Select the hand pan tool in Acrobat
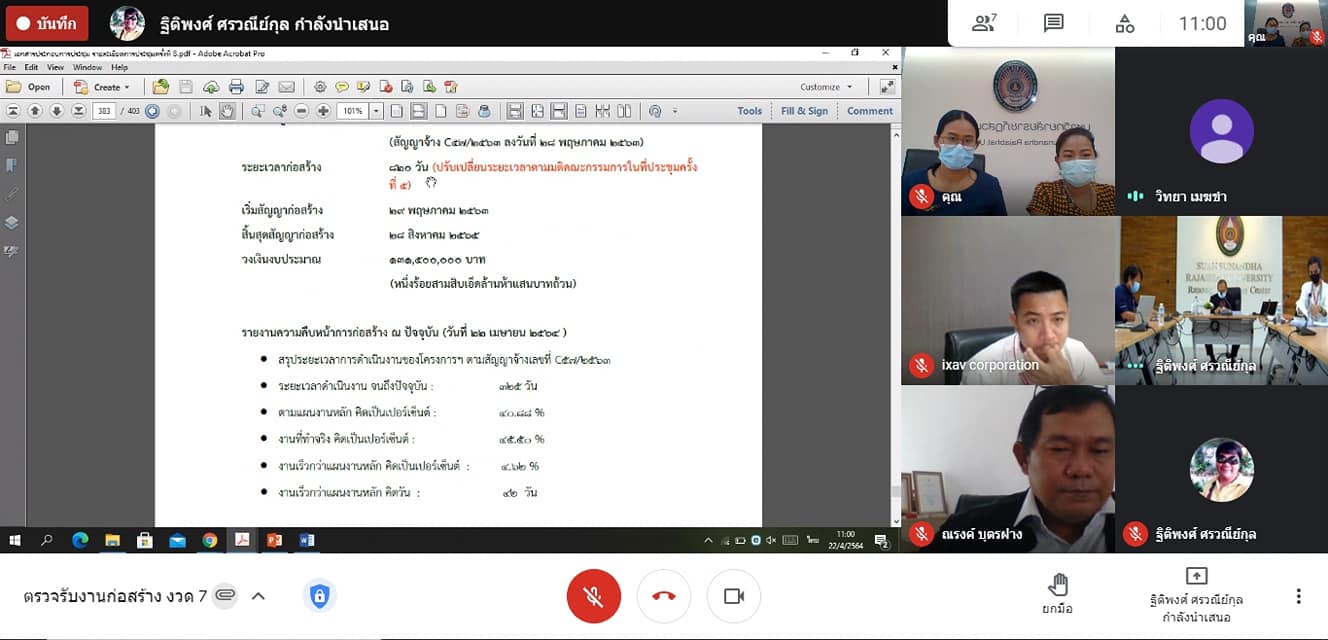 (x=227, y=111)
